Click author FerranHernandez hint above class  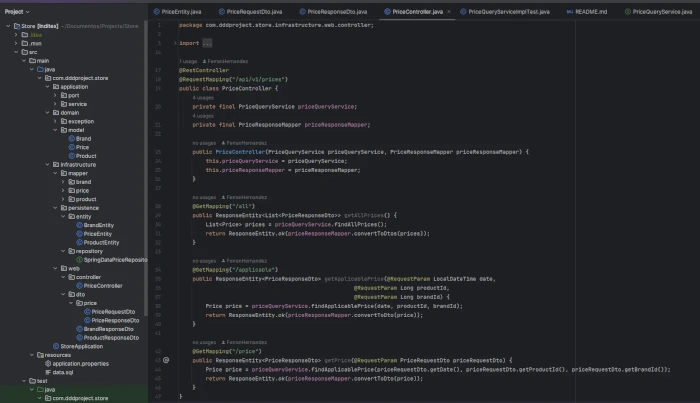click(225, 61)
